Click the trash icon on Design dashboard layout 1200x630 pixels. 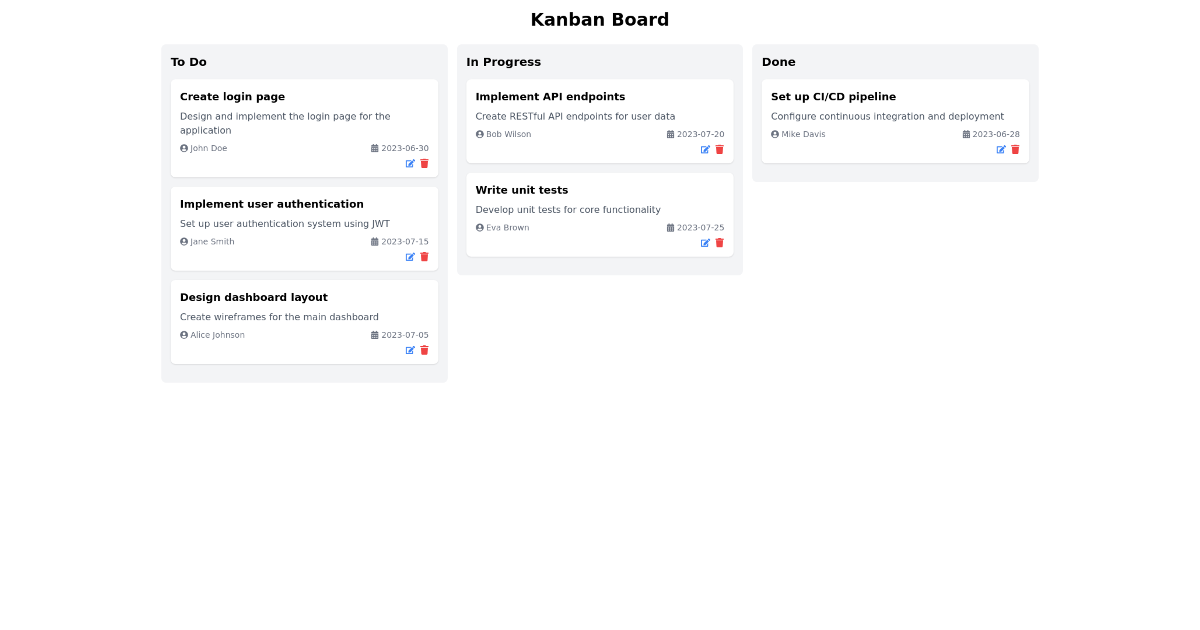coord(424,350)
